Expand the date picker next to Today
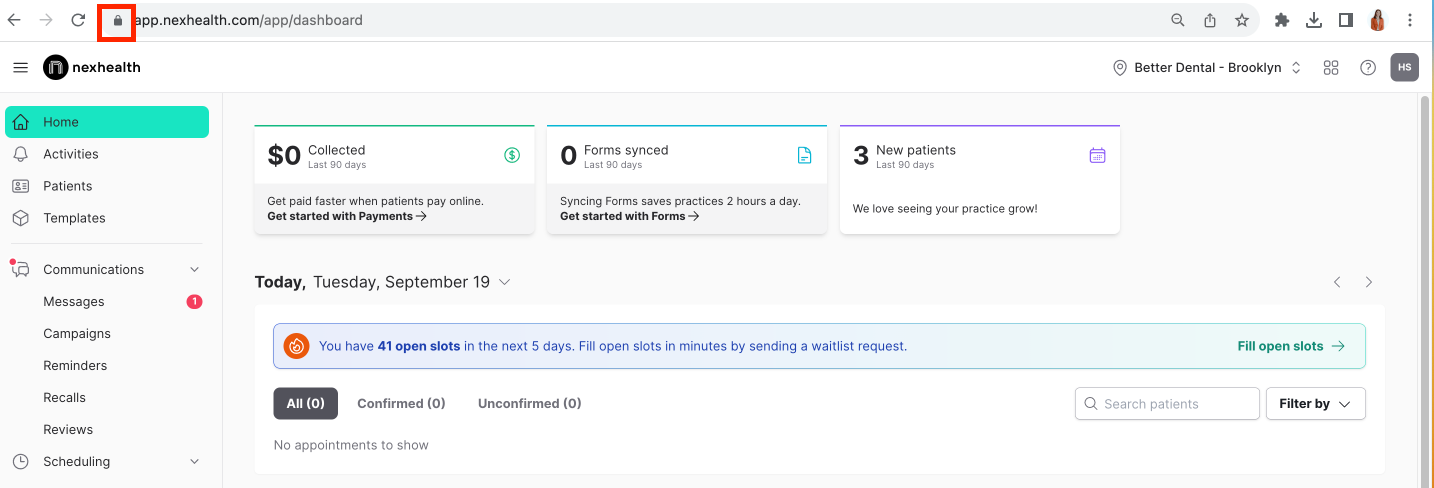Viewport: 1434px width, 488px height. tap(505, 282)
